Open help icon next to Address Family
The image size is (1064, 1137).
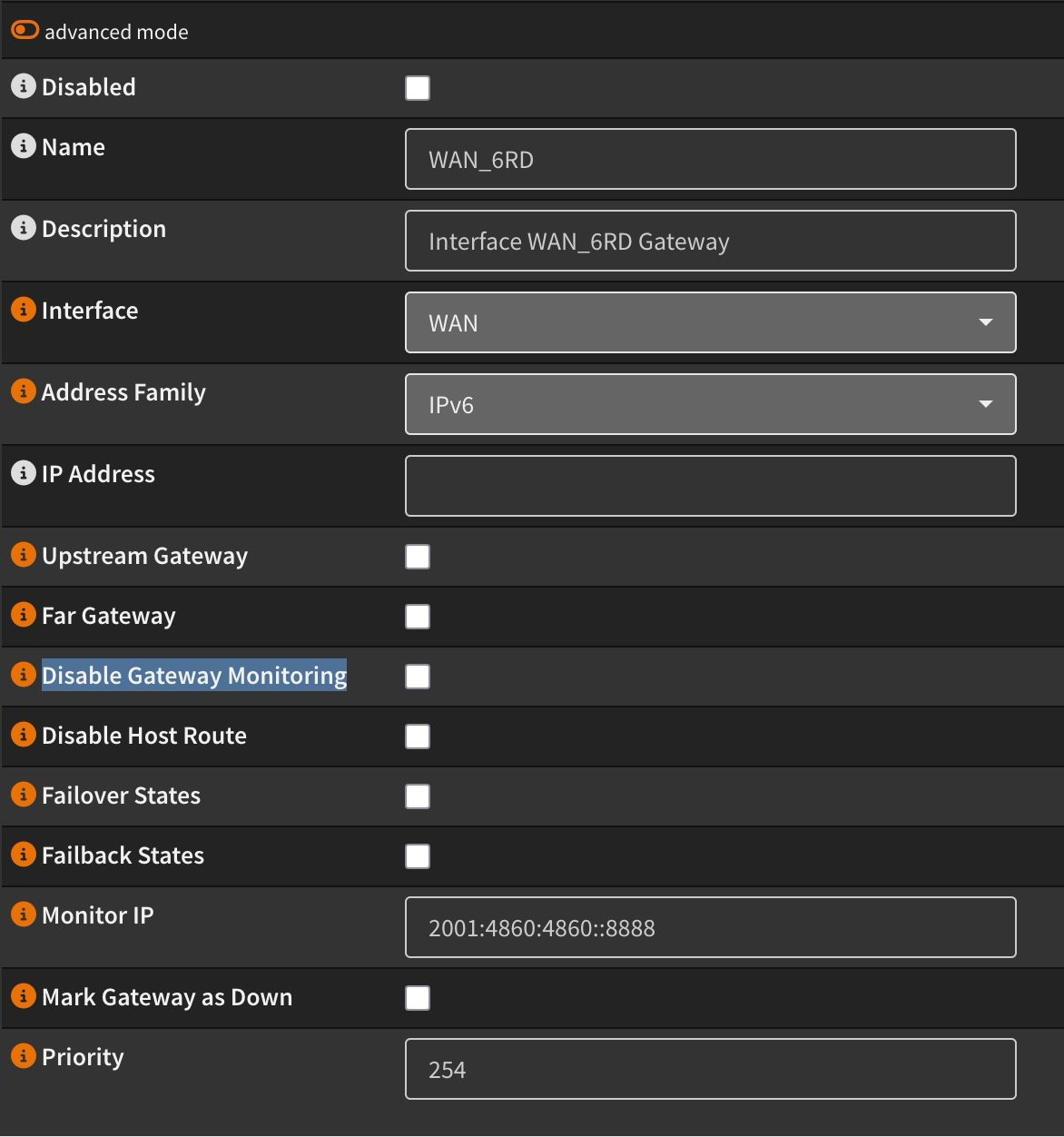click(x=23, y=391)
